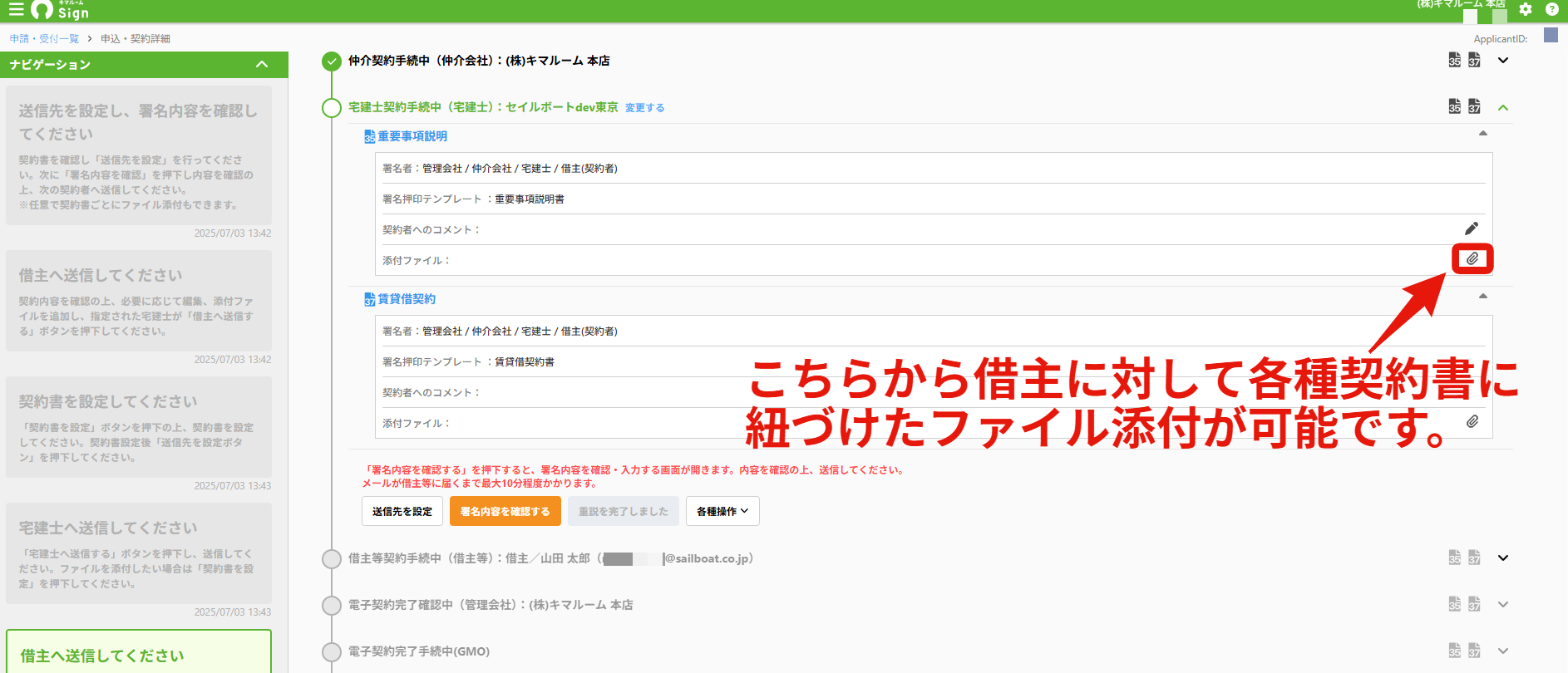Screen dimensions: 1568x673
Task: Expand the 仲介契約手続中 section chevron
Action: click(1503, 60)
